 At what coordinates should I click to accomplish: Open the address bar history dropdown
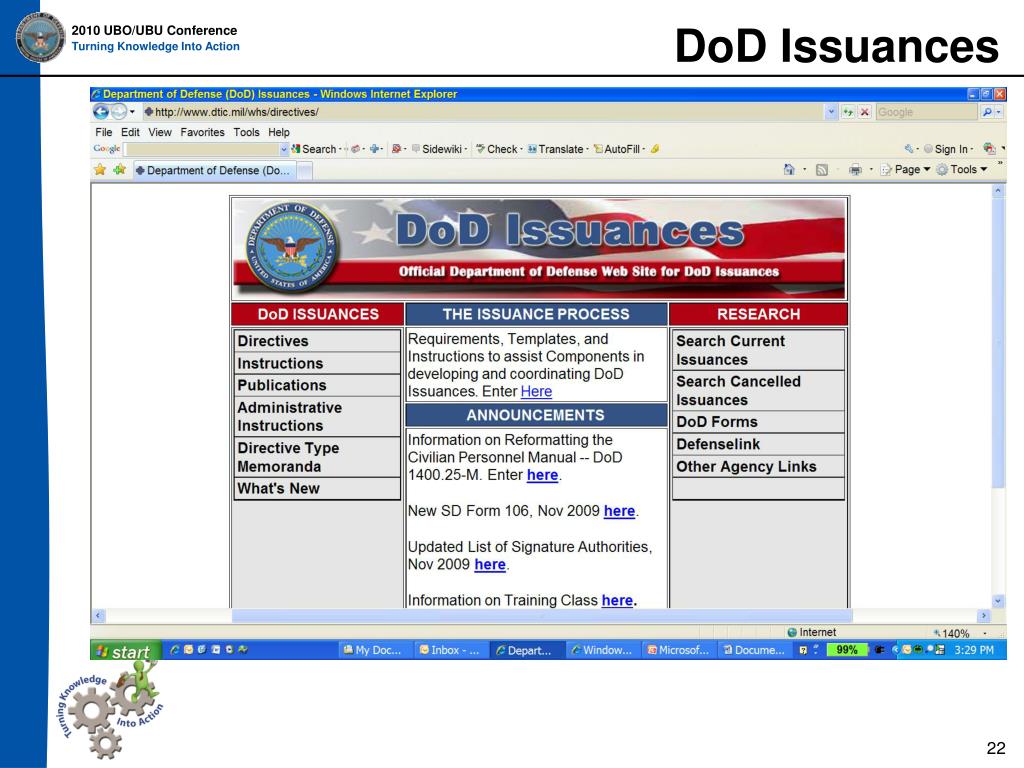coord(831,112)
